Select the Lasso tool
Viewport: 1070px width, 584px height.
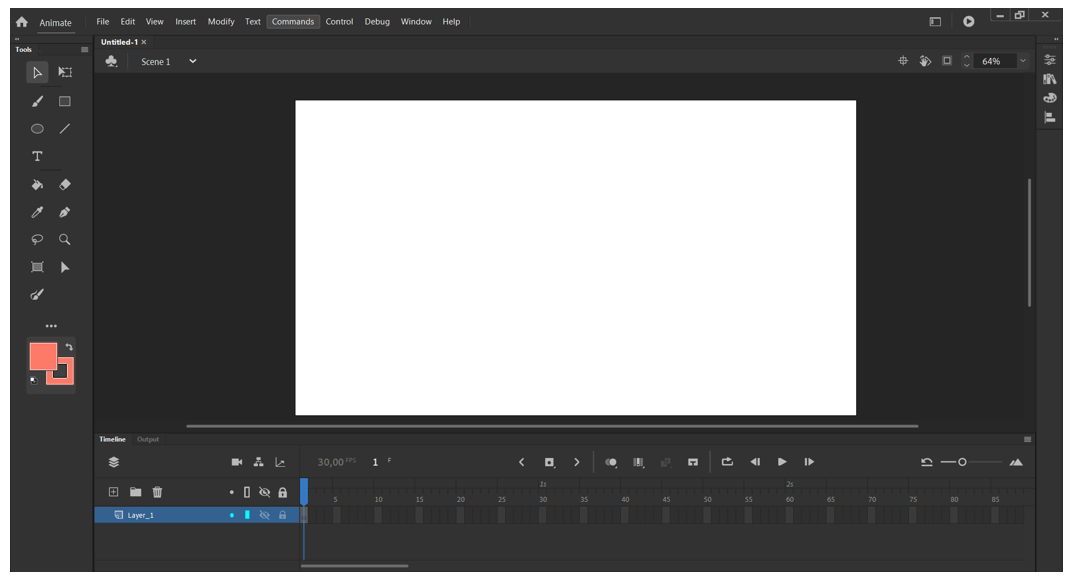[37, 239]
